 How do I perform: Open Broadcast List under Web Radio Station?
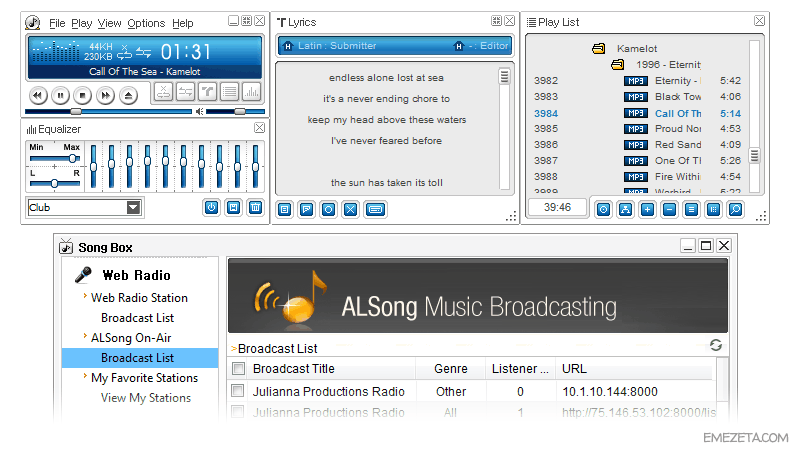click(x=137, y=318)
